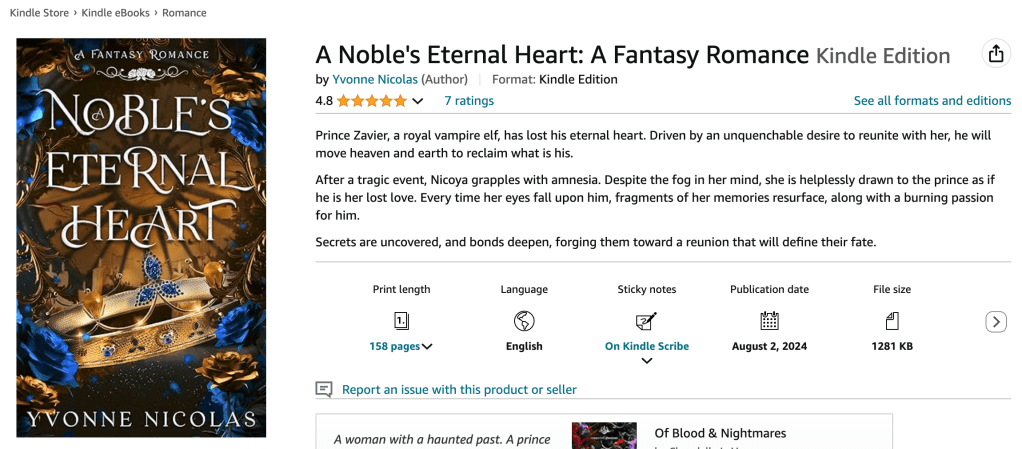Image resolution: width=1022 pixels, height=449 pixels.
Task: Open See all formats and editions
Action: (x=932, y=101)
